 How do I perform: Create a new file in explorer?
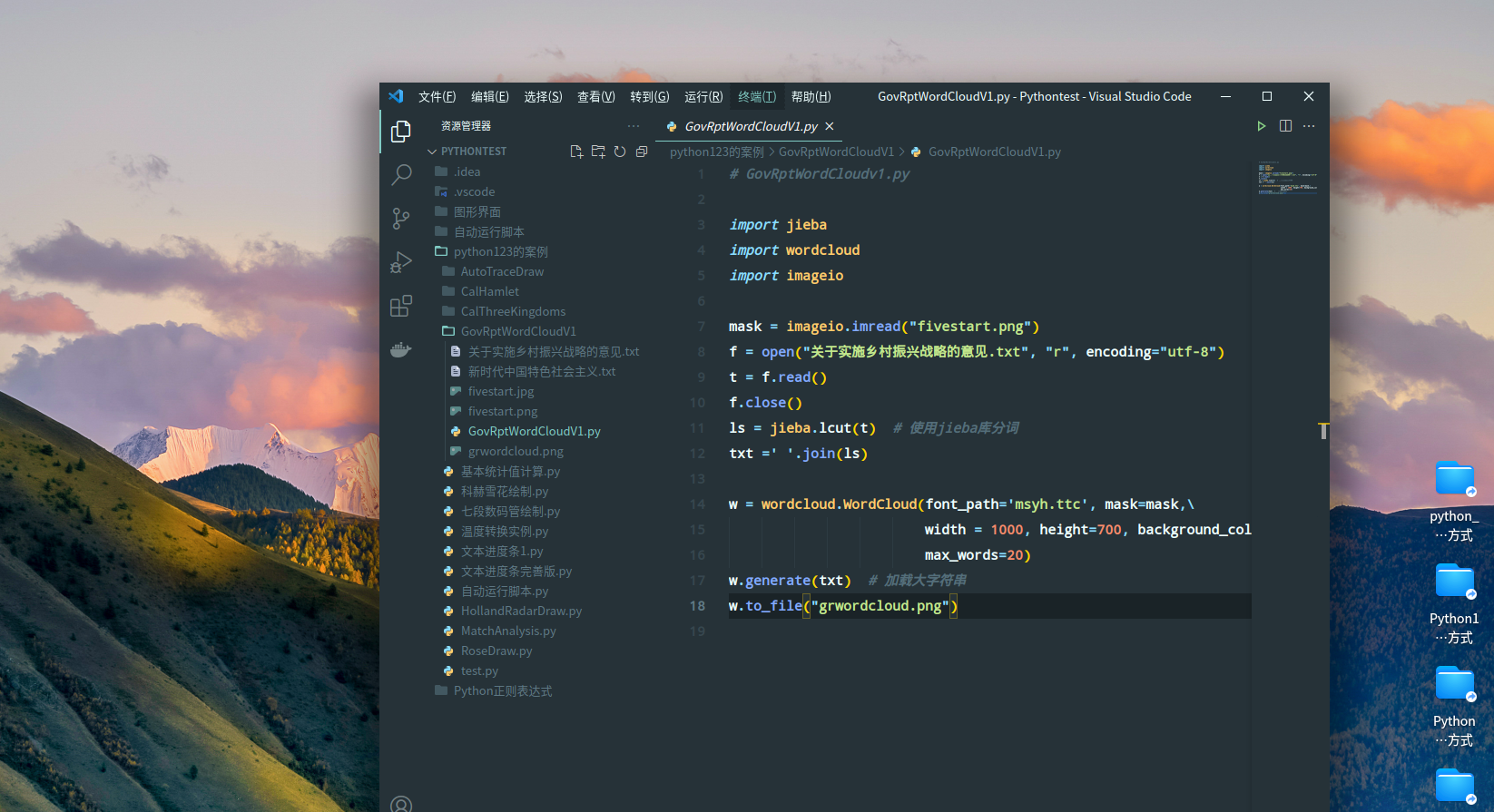click(575, 152)
